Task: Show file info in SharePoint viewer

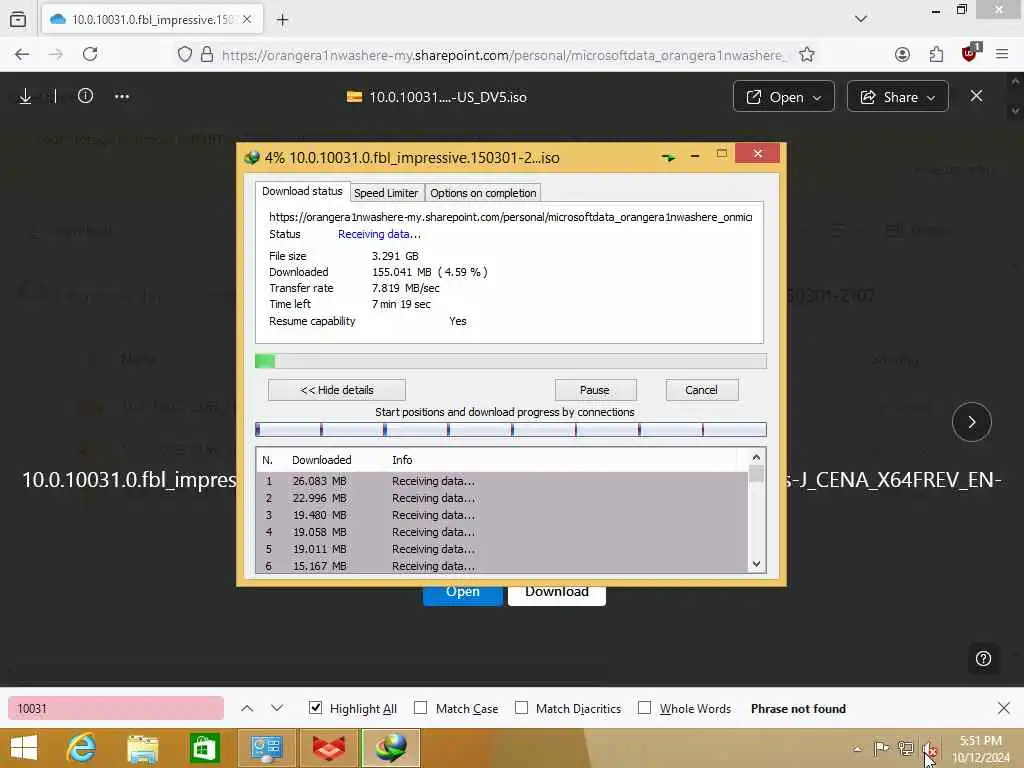Action: [x=85, y=96]
